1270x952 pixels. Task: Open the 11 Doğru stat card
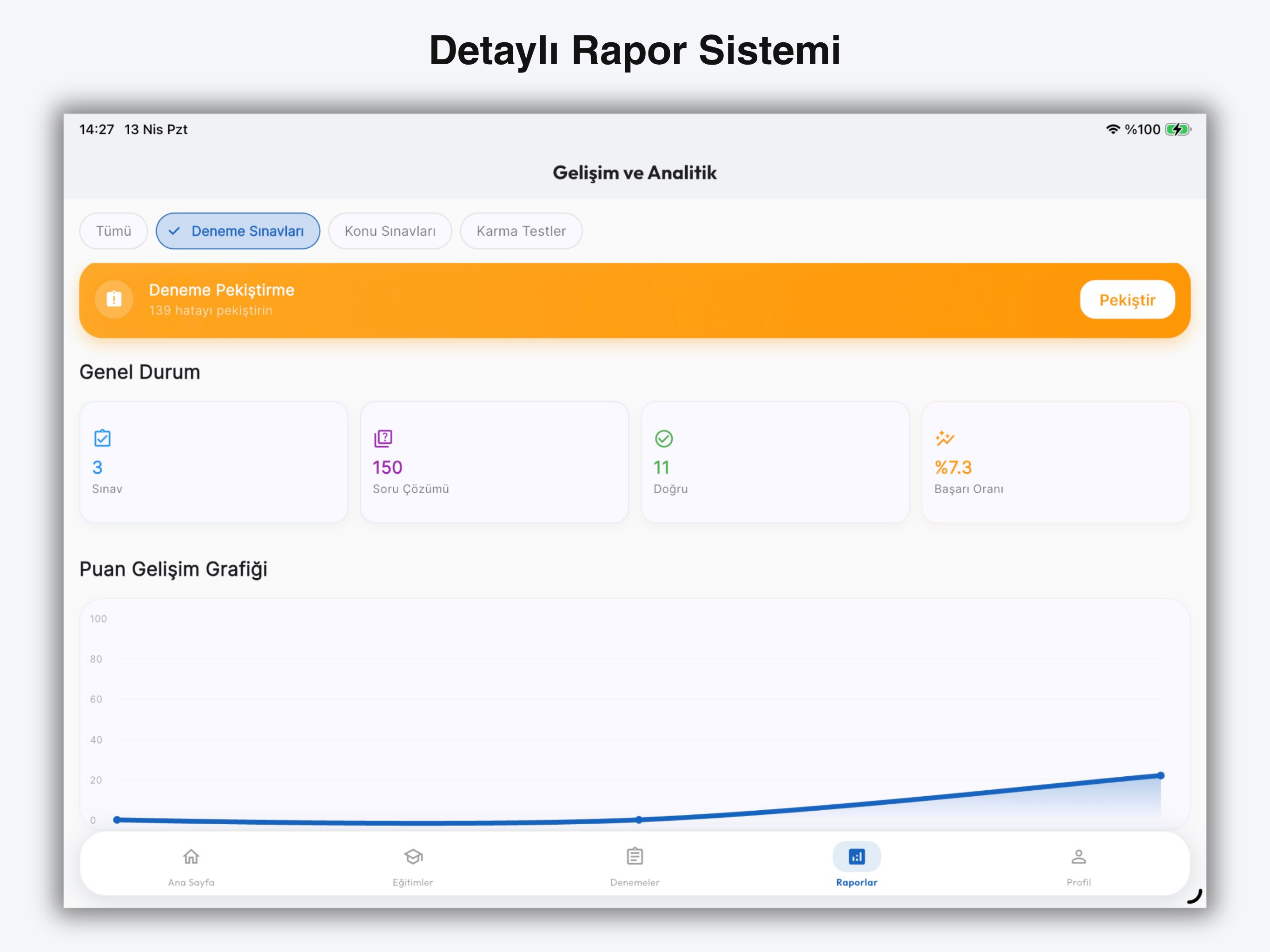pos(775,462)
